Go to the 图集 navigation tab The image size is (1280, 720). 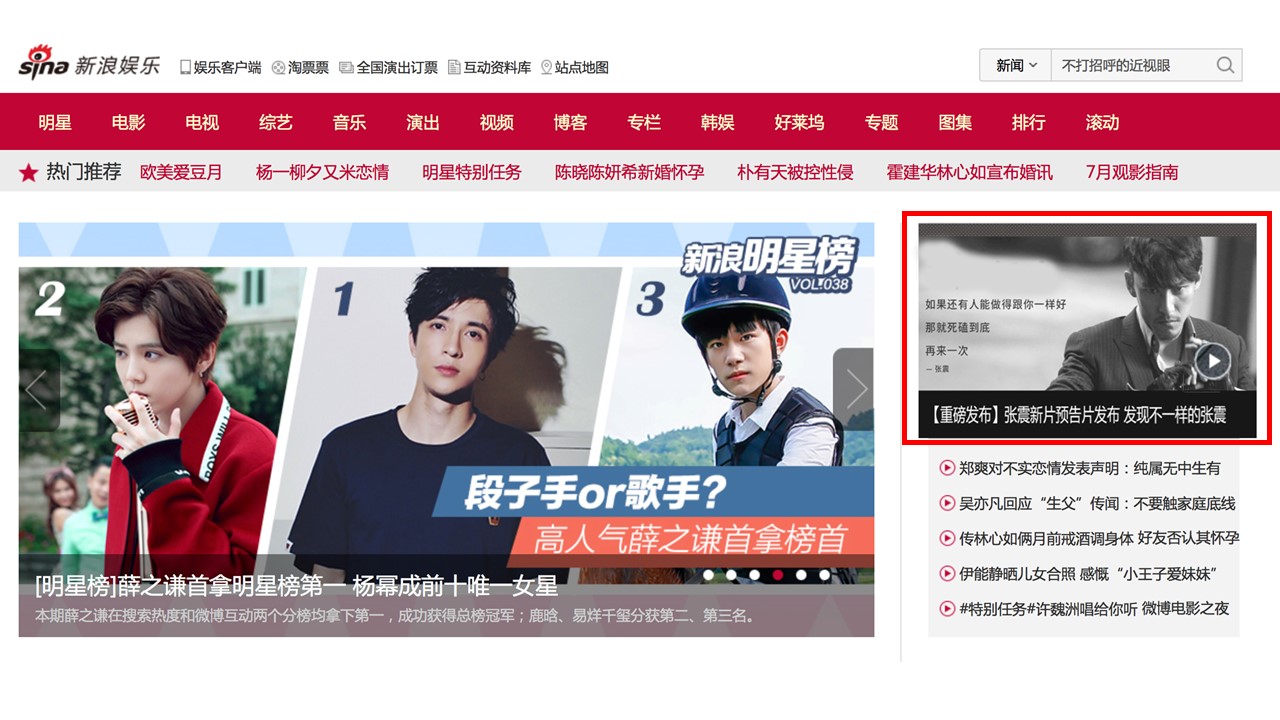pyautogui.click(x=955, y=122)
